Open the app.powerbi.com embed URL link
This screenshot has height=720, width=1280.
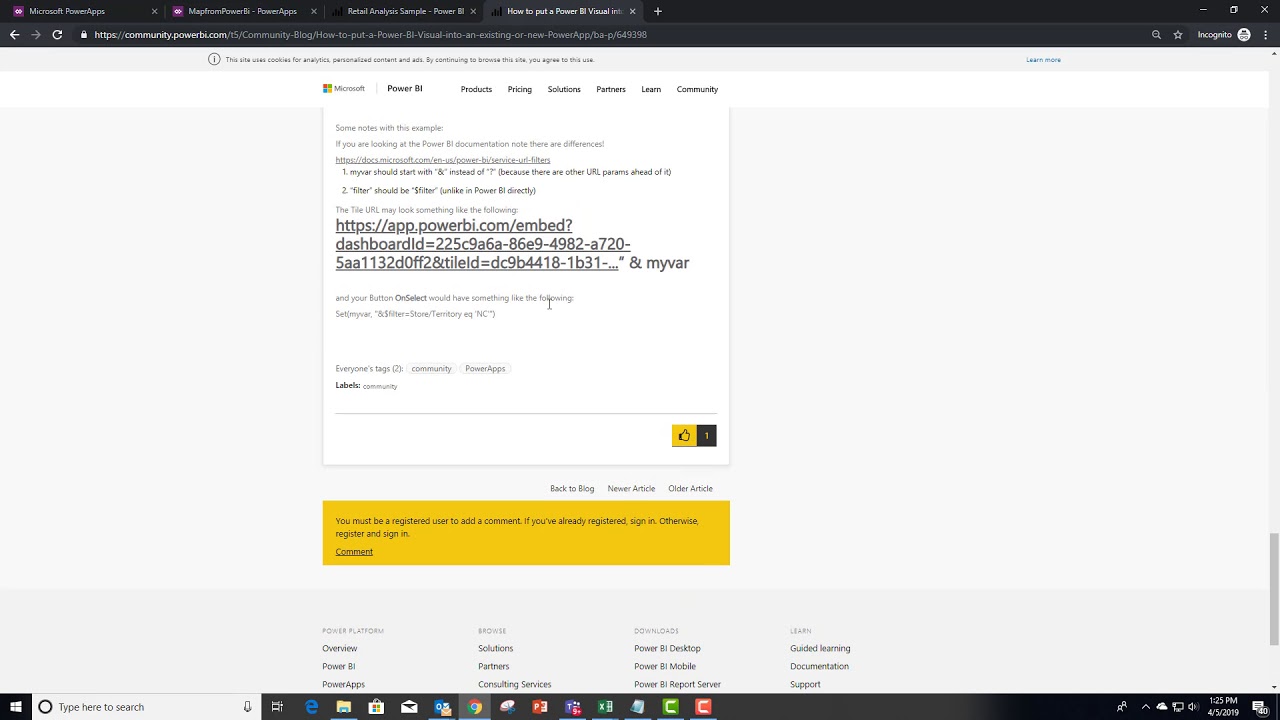pos(483,244)
